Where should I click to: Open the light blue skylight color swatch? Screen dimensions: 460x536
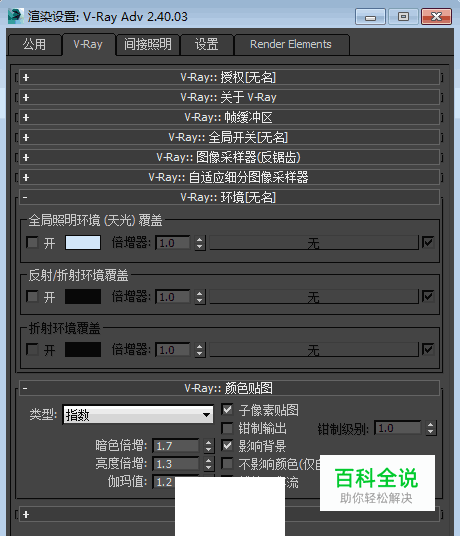pyautogui.click(x=83, y=242)
